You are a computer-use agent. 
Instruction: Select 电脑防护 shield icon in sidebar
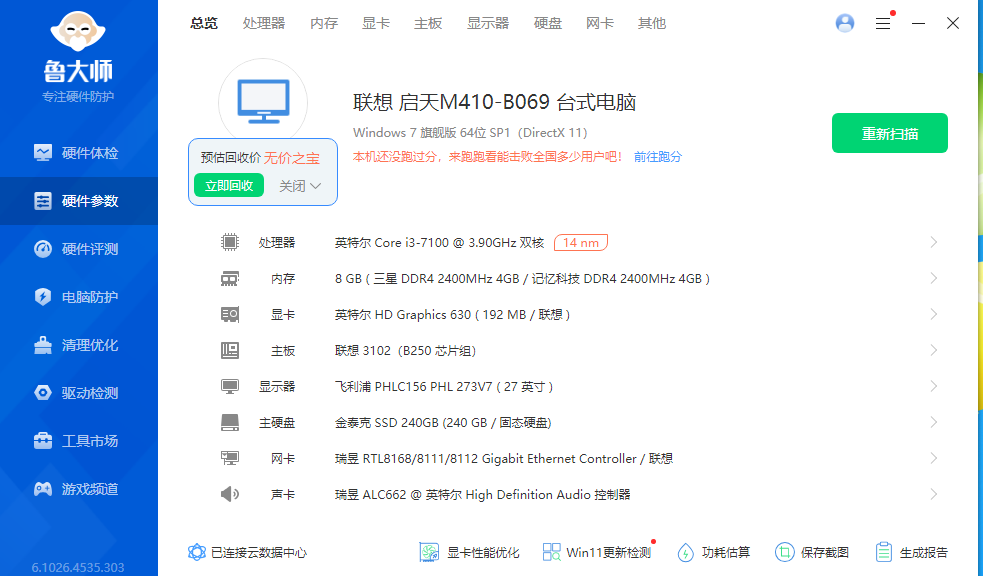(43, 297)
